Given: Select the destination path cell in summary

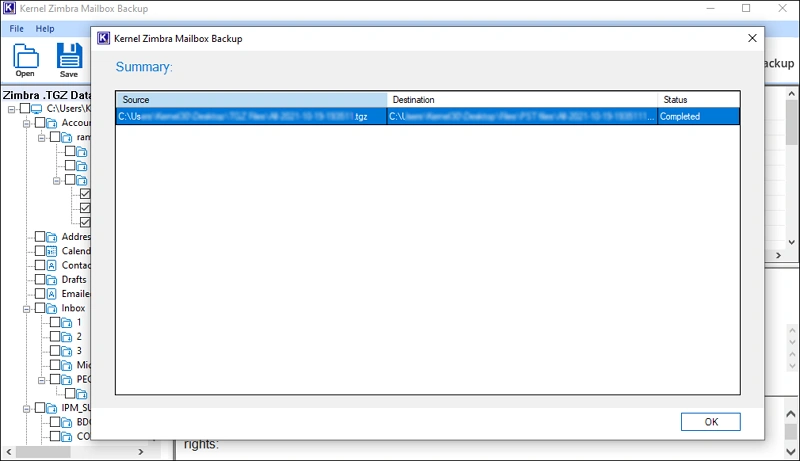Looking at the screenshot, I should point(522,116).
